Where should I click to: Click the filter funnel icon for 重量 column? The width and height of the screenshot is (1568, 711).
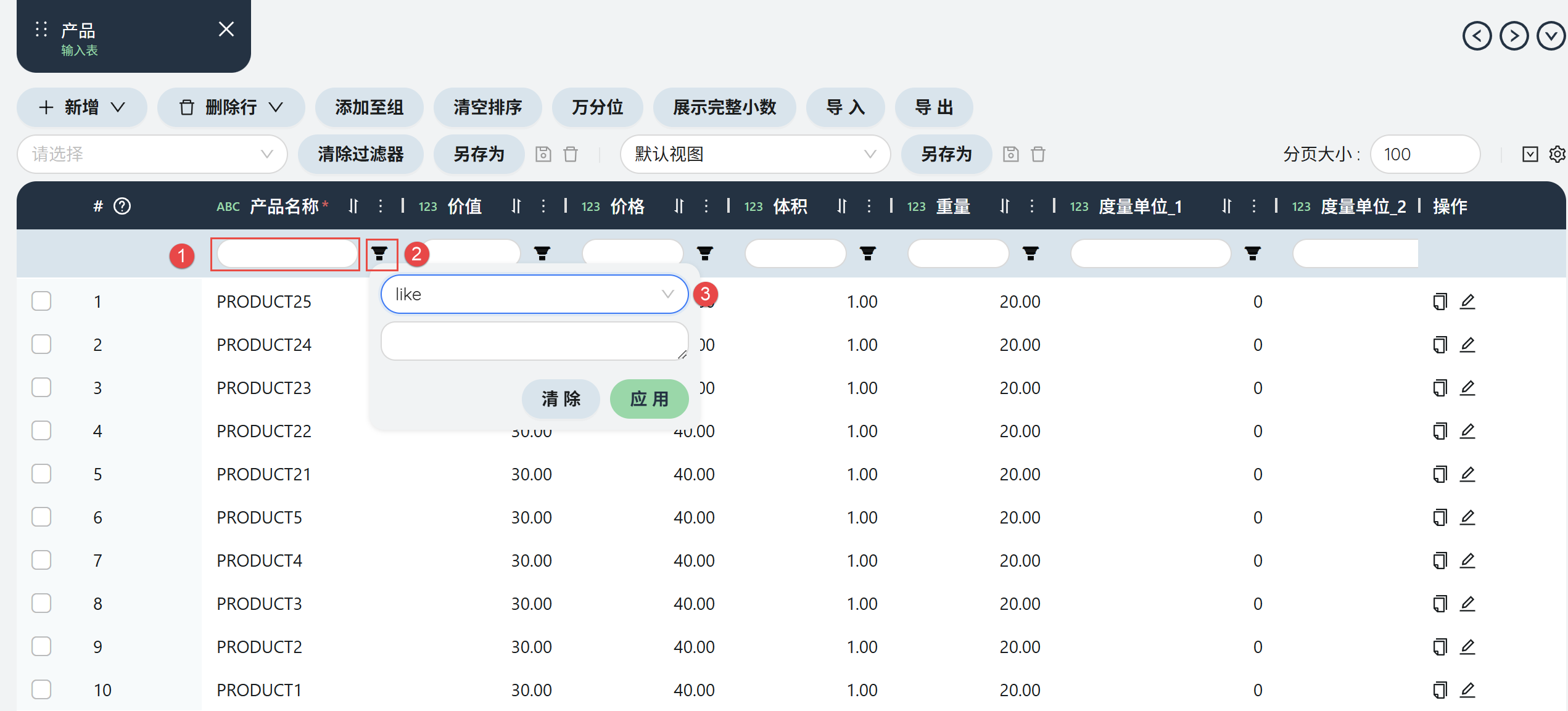(1030, 253)
